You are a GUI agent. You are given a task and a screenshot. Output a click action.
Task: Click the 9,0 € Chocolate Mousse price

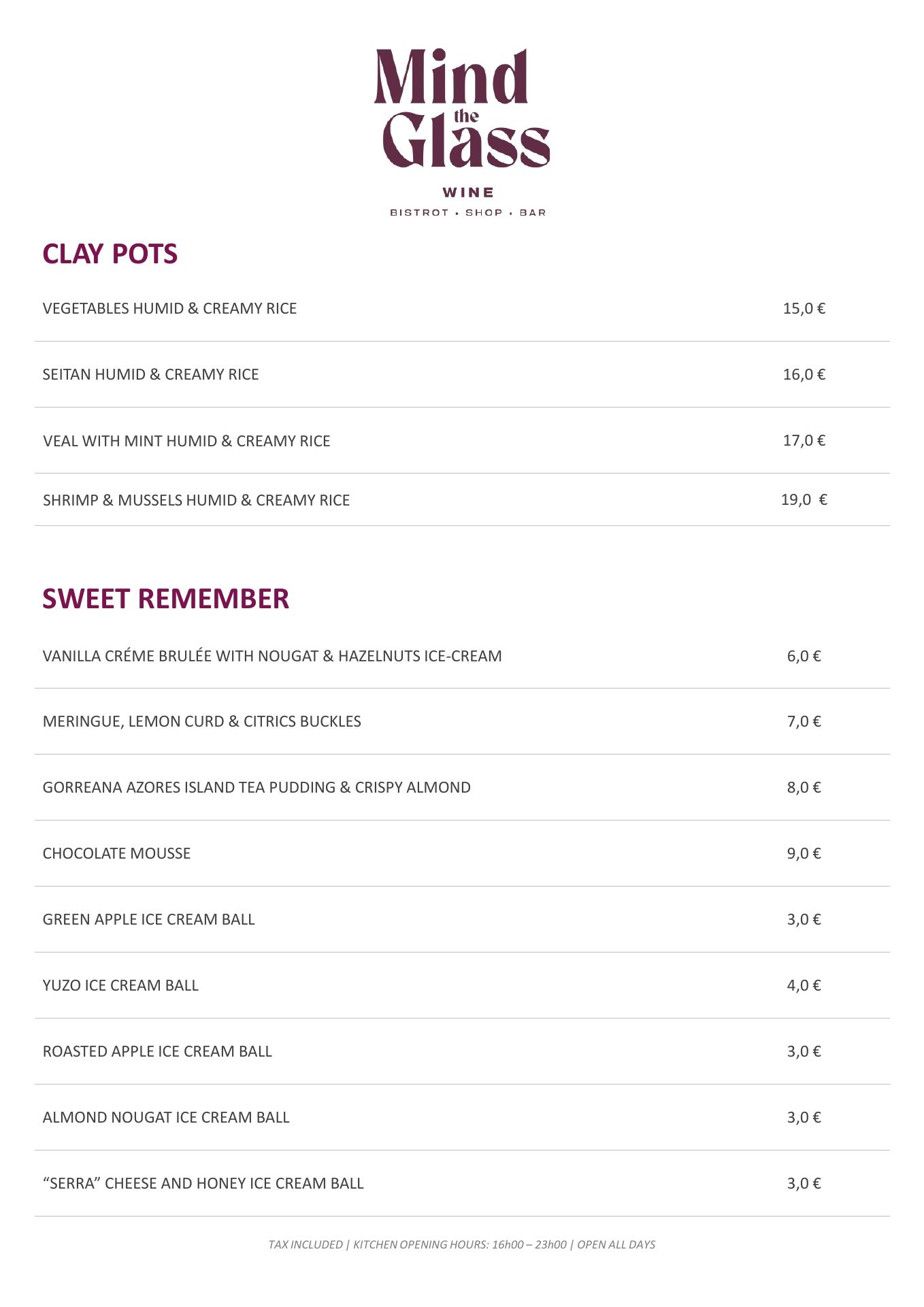pyautogui.click(x=804, y=853)
